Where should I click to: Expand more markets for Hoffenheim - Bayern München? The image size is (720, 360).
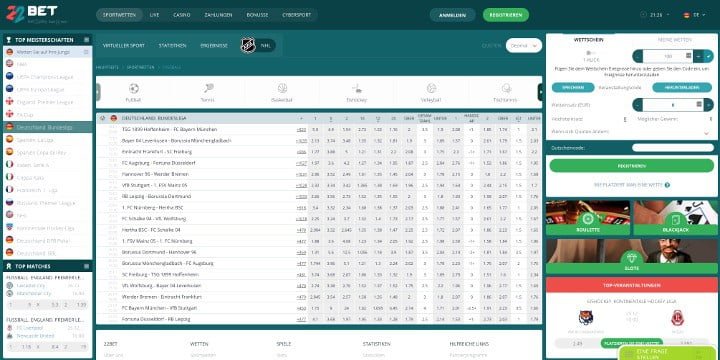tap(301, 129)
